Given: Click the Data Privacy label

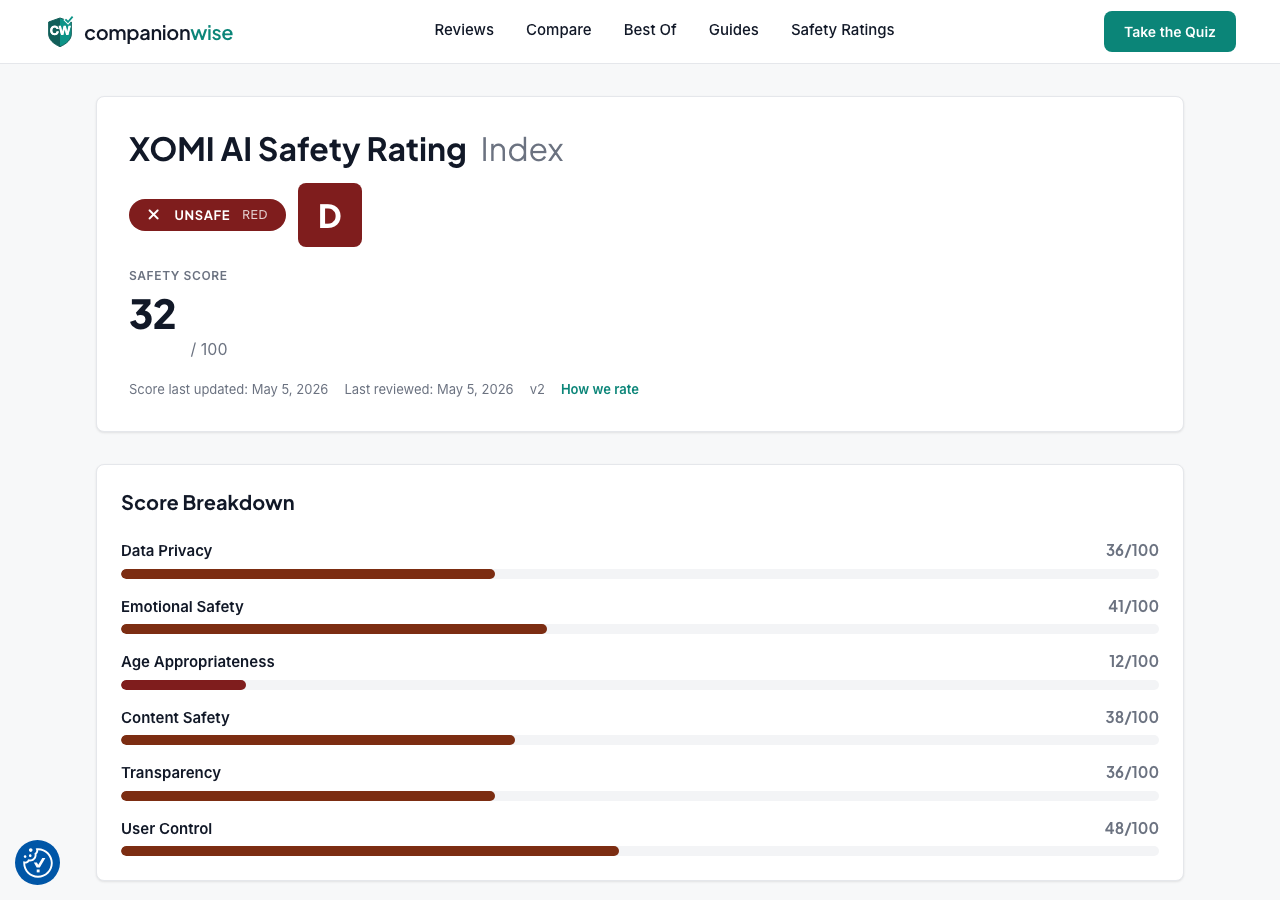Looking at the screenshot, I should pyautogui.click(x=167, y=551).
